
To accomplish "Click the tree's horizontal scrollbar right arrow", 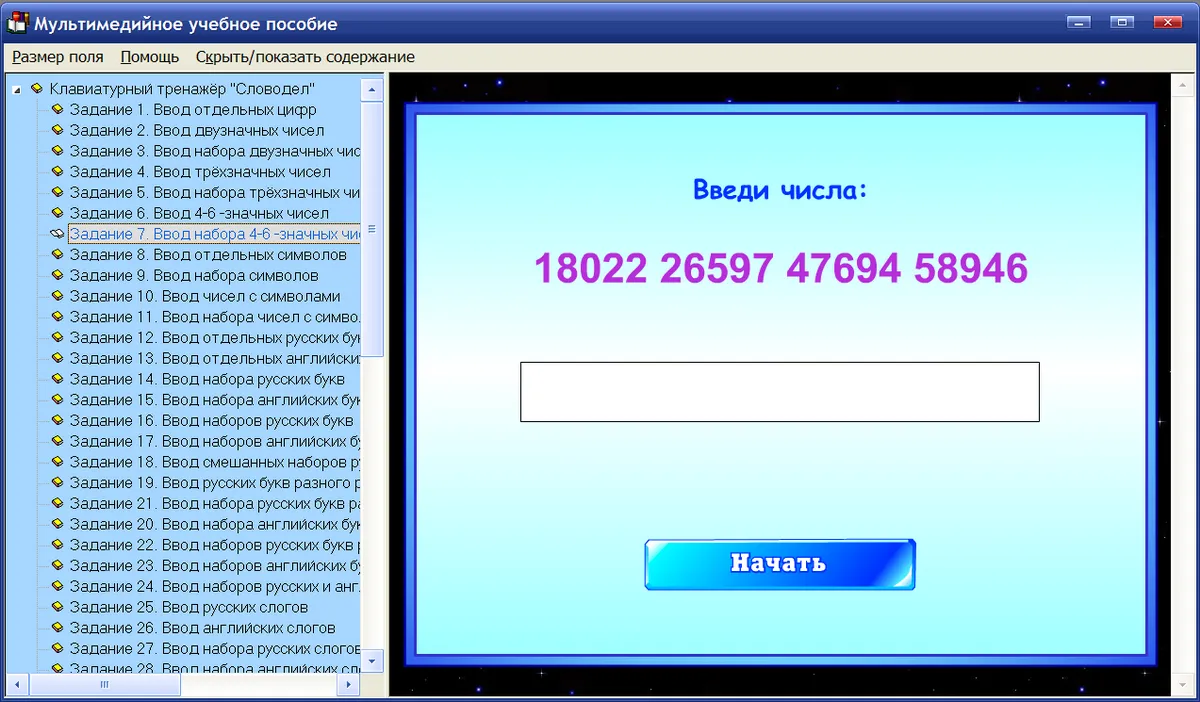I will pos(349,685).
